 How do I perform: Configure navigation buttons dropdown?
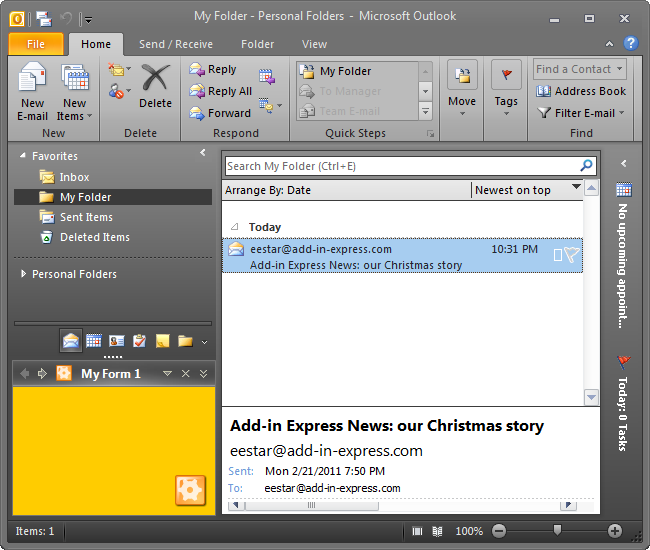tap(204, 342)
